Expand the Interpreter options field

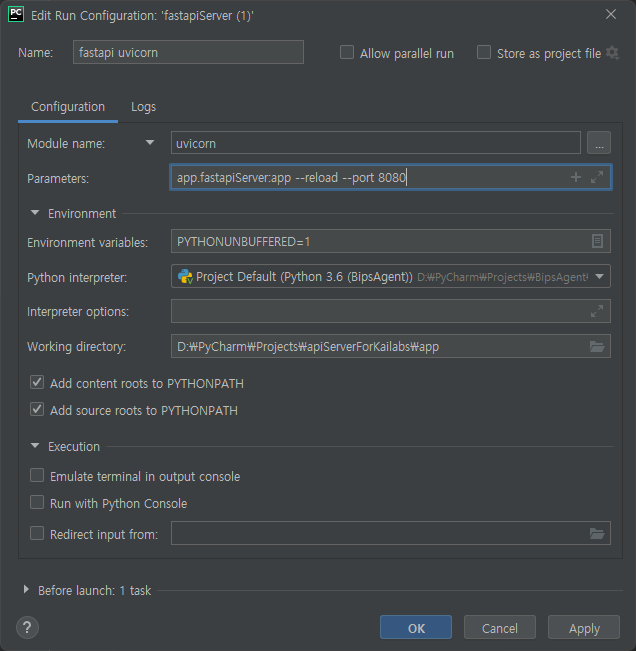click(x=597, y=311)
